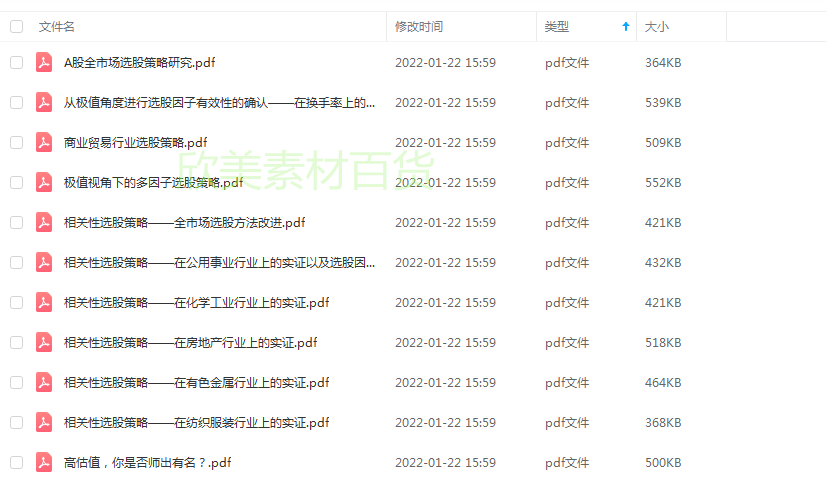Screen dimensions: 826x493
Task: Click the blue sort arrow in 类型 column
Action: point(626,26)
